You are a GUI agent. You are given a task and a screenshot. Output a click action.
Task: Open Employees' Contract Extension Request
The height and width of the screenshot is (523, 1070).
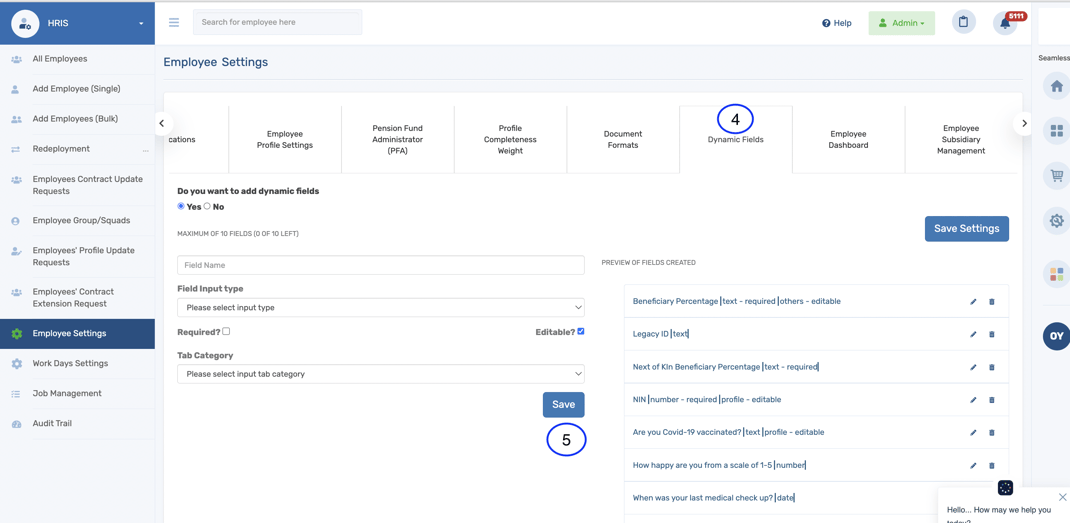tap(77, 298)
